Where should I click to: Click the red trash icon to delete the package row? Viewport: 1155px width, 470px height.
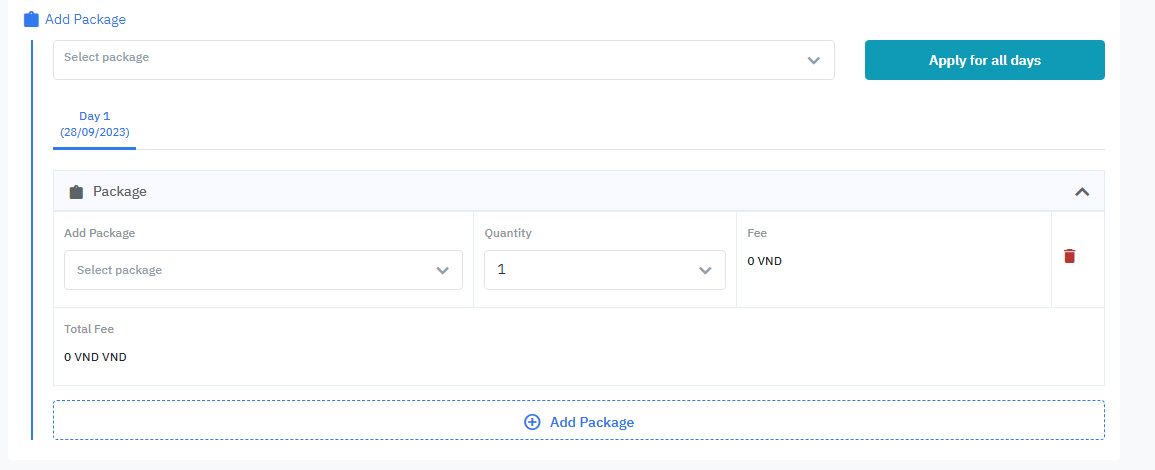1069,256
